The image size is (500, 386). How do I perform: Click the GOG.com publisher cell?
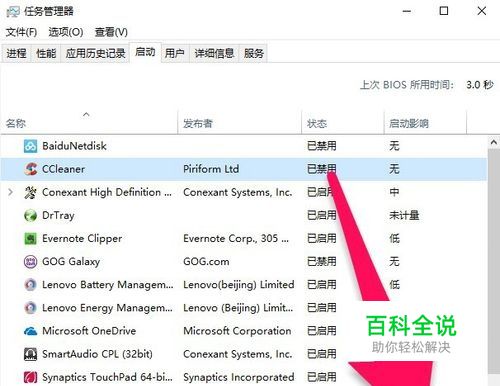pos(206,262)
